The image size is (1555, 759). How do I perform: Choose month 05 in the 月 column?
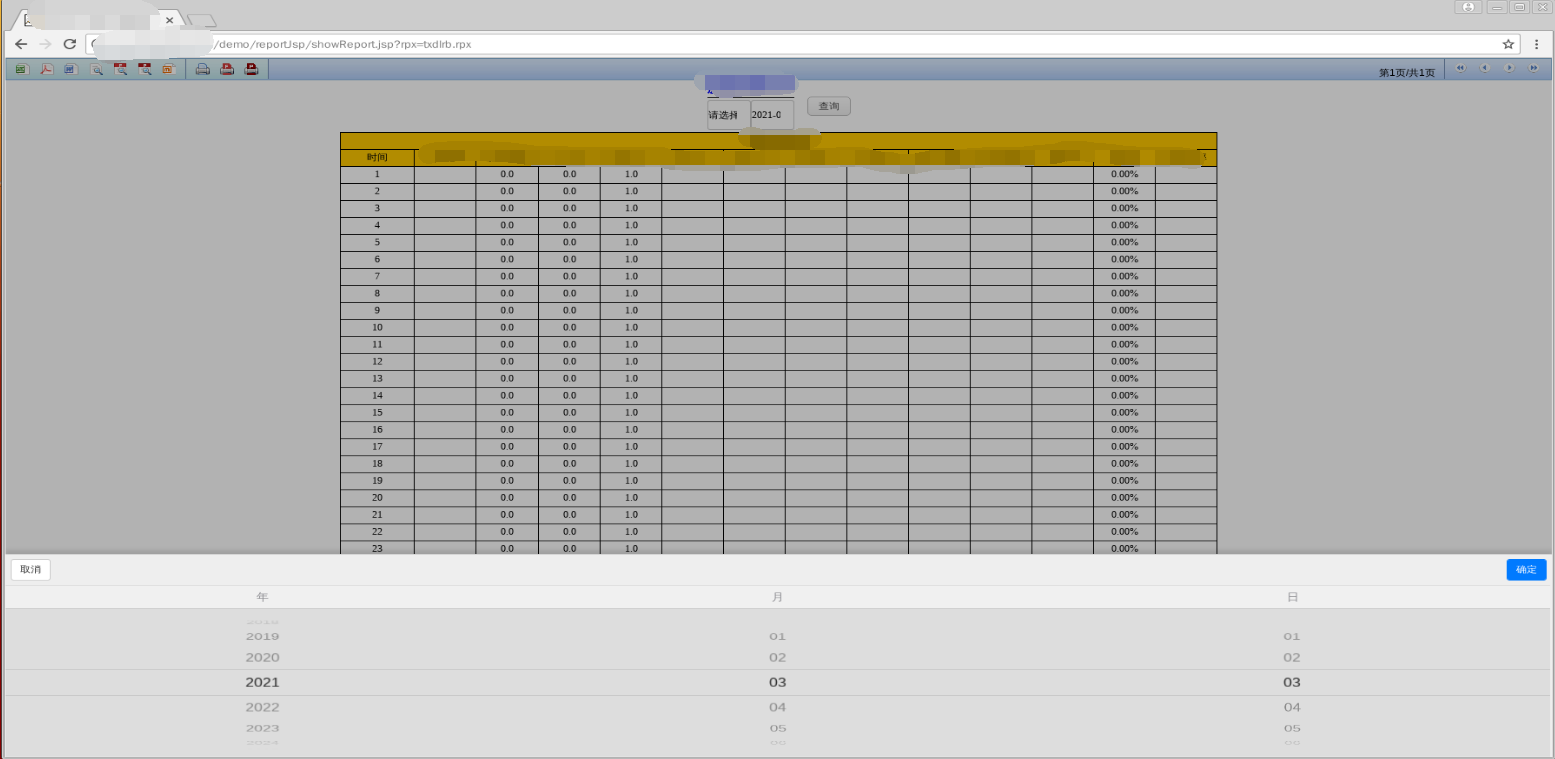click(778, 729)
